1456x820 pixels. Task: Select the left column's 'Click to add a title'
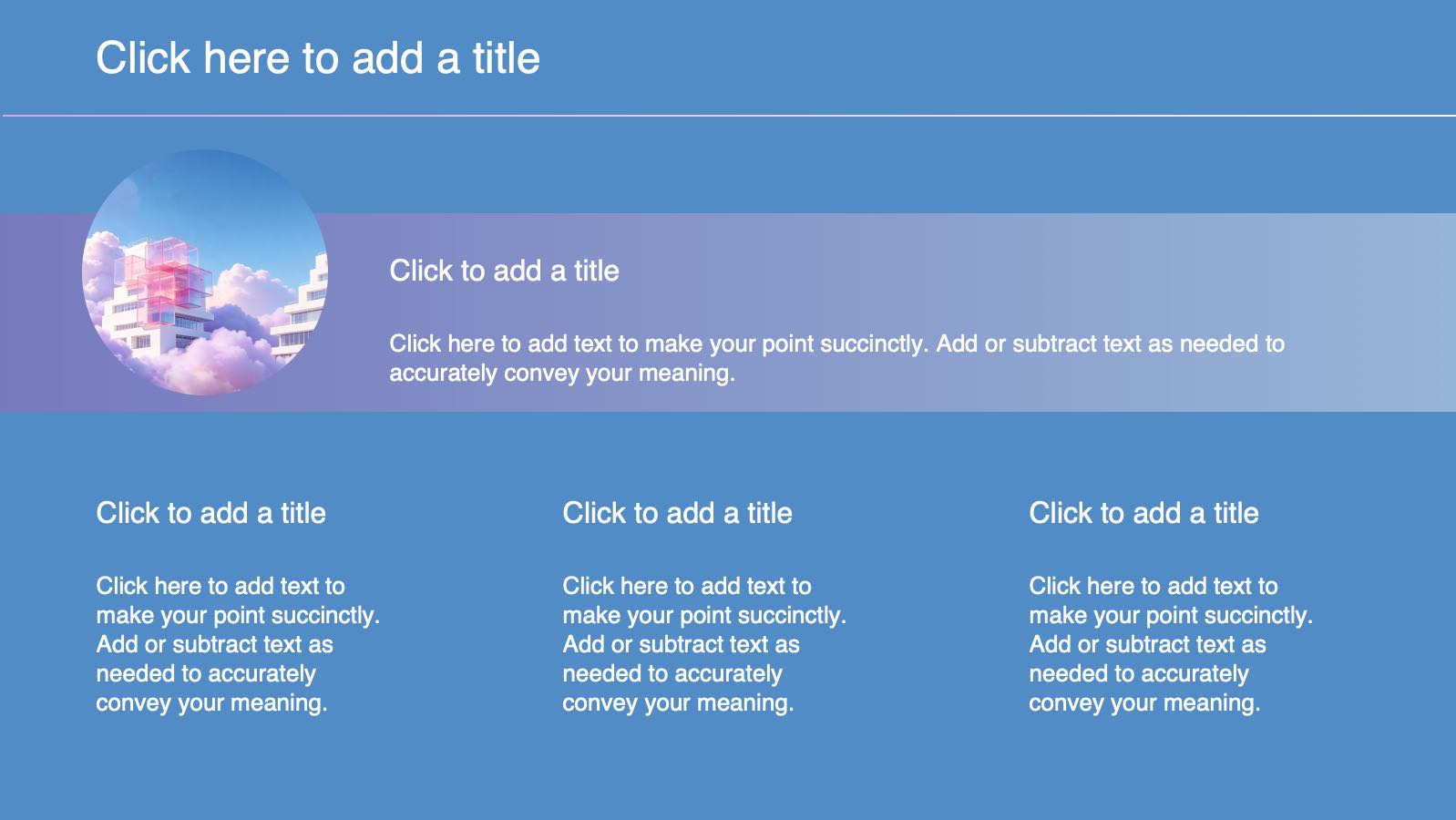(x=210, y=513)
